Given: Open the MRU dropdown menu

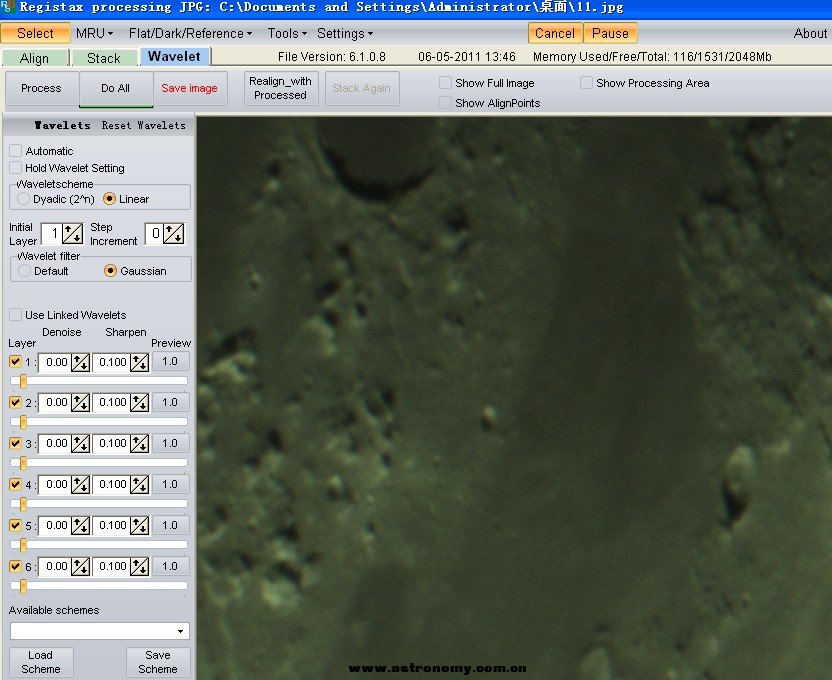Looking at the screenshot, I should click(94, 33).
